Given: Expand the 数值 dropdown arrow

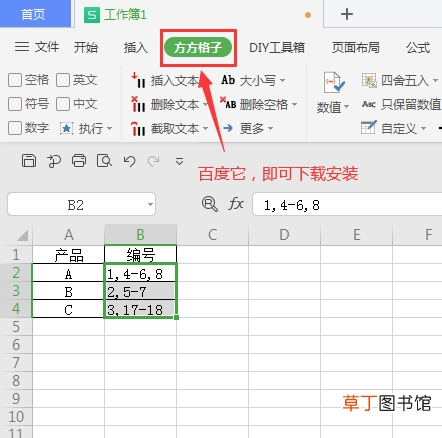Looking at the screenshot, I should [346, 107].
